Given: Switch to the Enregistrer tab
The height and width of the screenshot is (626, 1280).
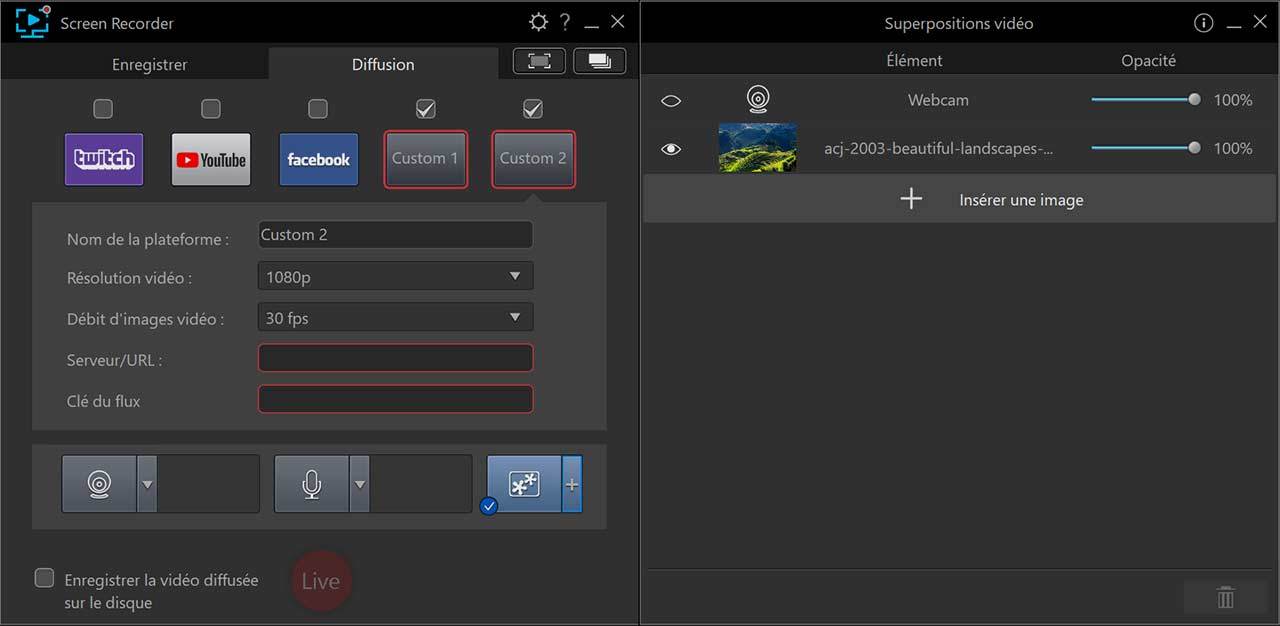Looking at the screenshot, I should tap(149, 64).
